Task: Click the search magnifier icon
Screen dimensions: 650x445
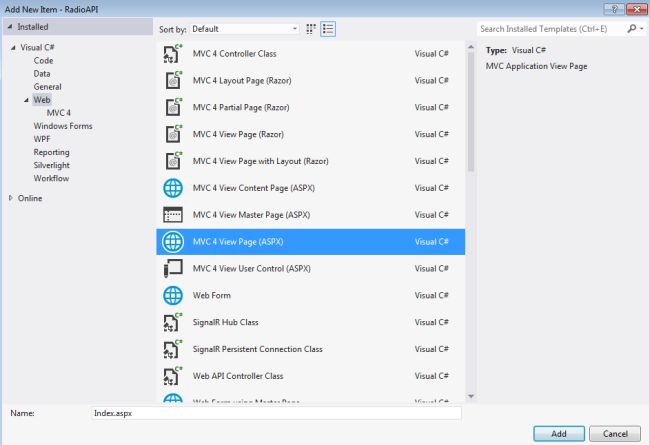Action: [x=631, y=29]
